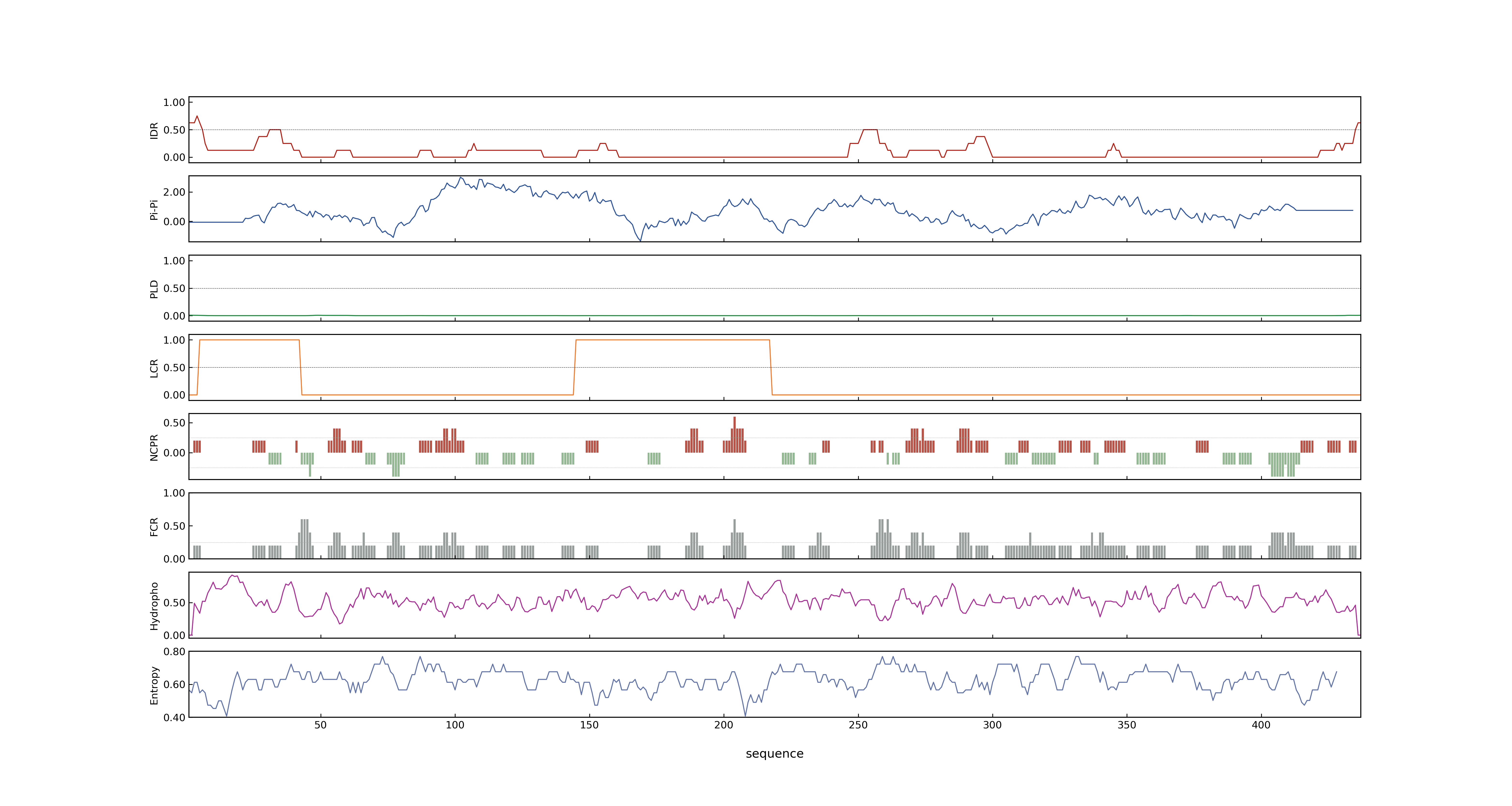
Task: Click the x-axis tick label 250
Action: pyautogui.click(x=858, y=725)
